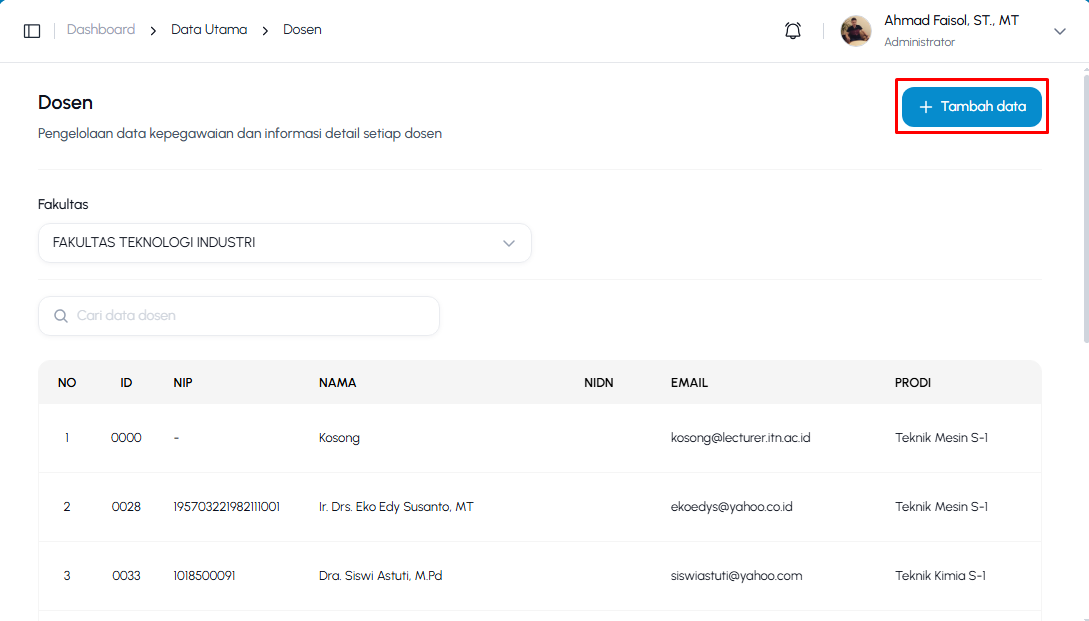Click the ID column header
Screen dimensions: 1089x621
click(x=126, y=383)
